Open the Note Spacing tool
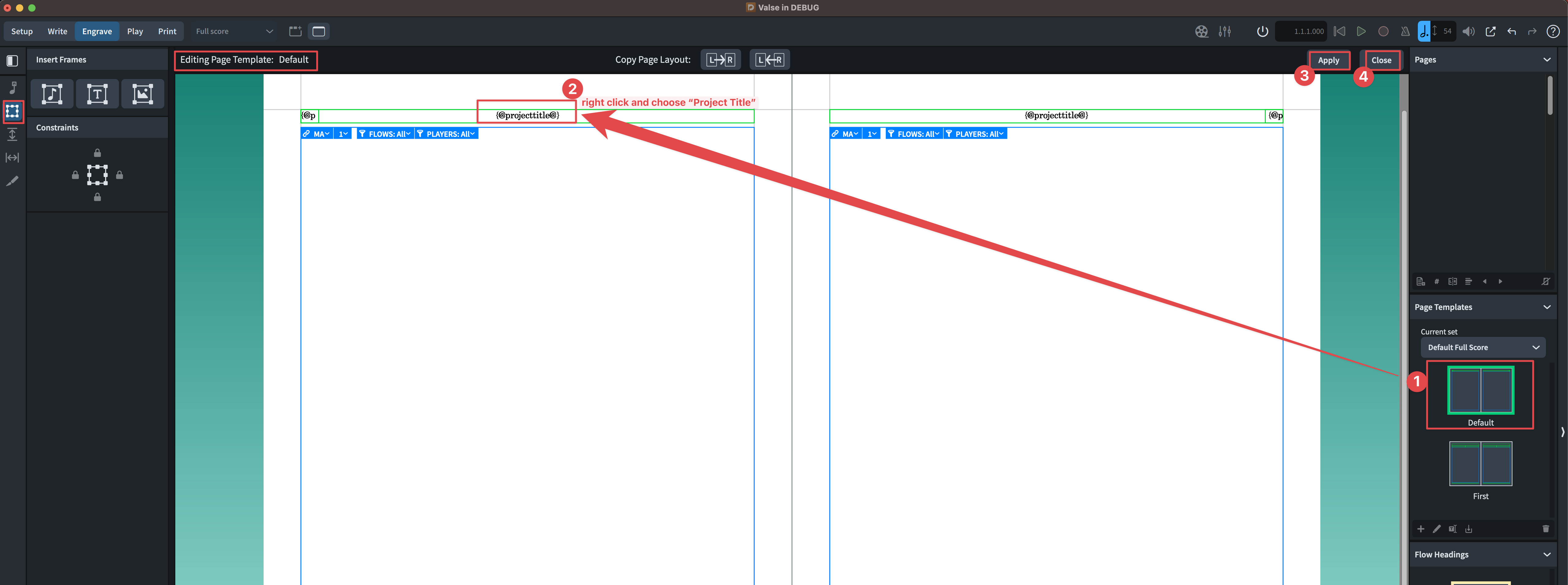Viewport: 1568px width, 585px height. click(x=12, y=157)
